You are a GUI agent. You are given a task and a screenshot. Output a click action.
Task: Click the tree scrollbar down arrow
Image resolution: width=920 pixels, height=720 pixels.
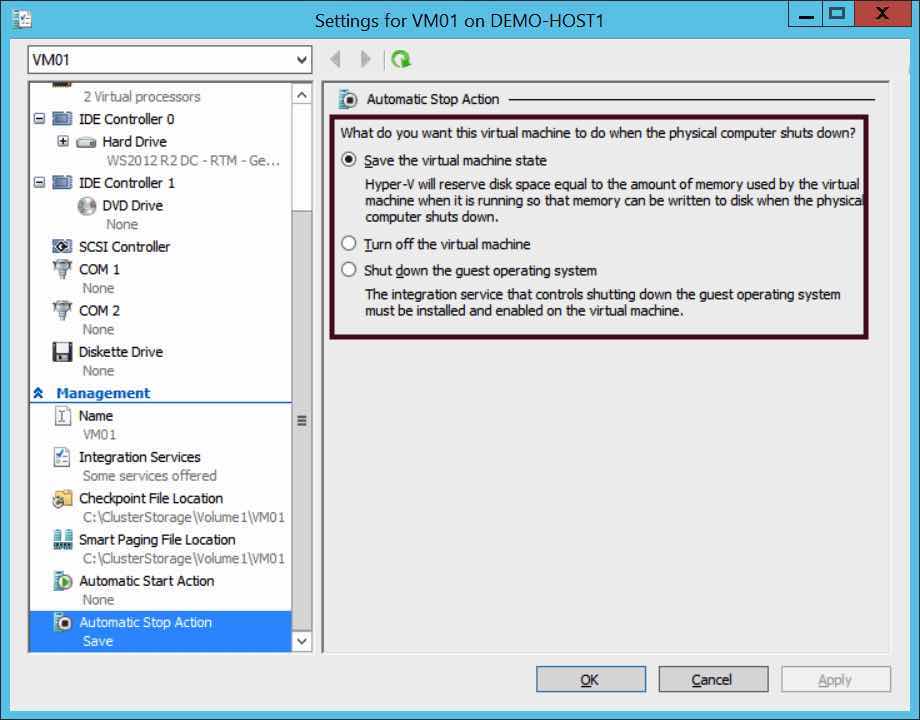pos(302,641)
